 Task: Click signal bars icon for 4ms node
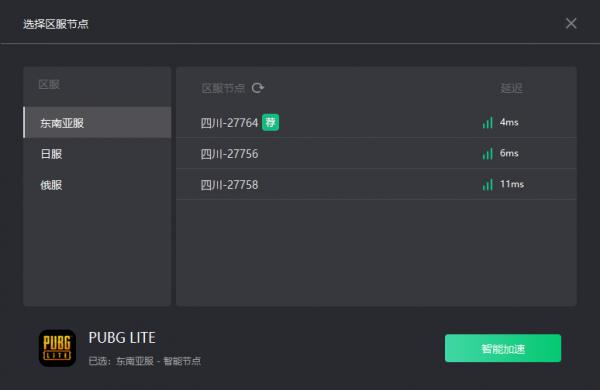click(488, 122)
